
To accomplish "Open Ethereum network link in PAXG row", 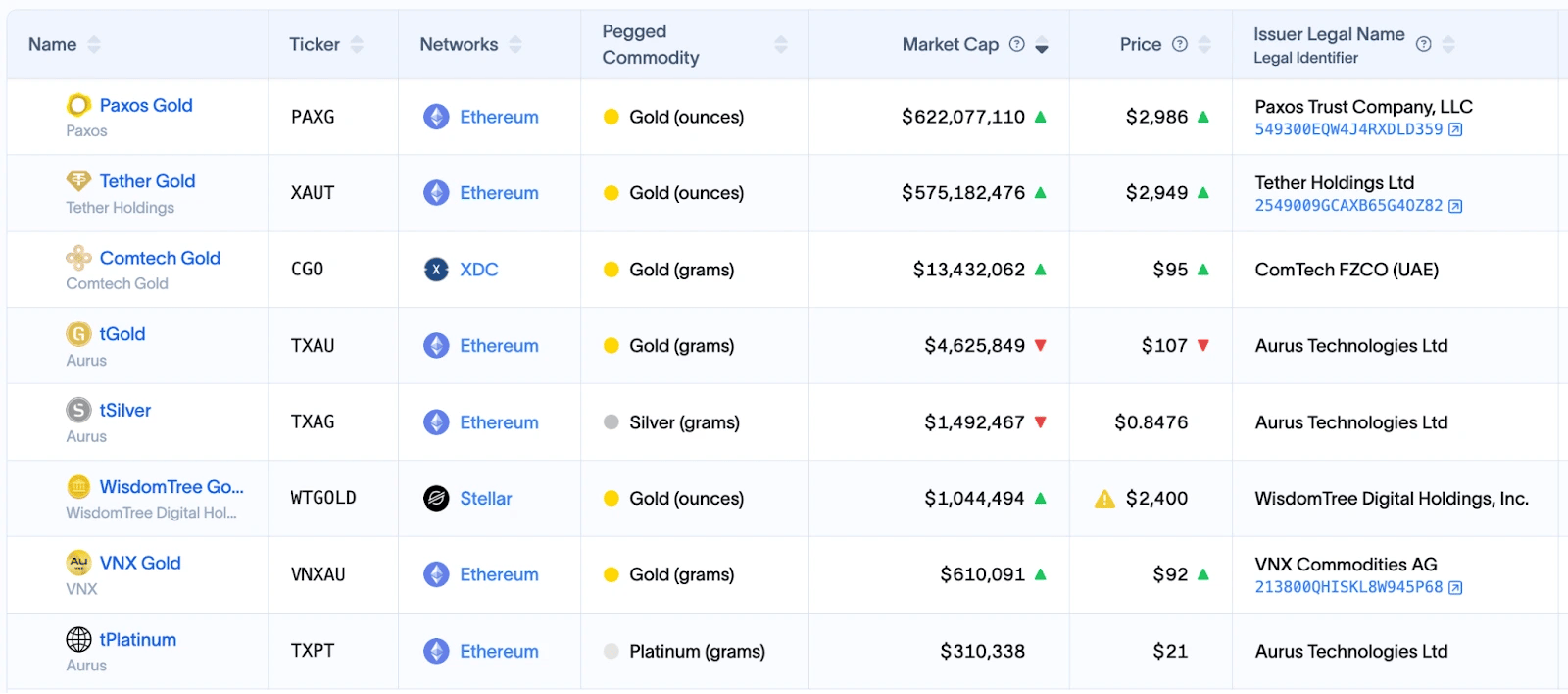I will [x=499, y=117].
